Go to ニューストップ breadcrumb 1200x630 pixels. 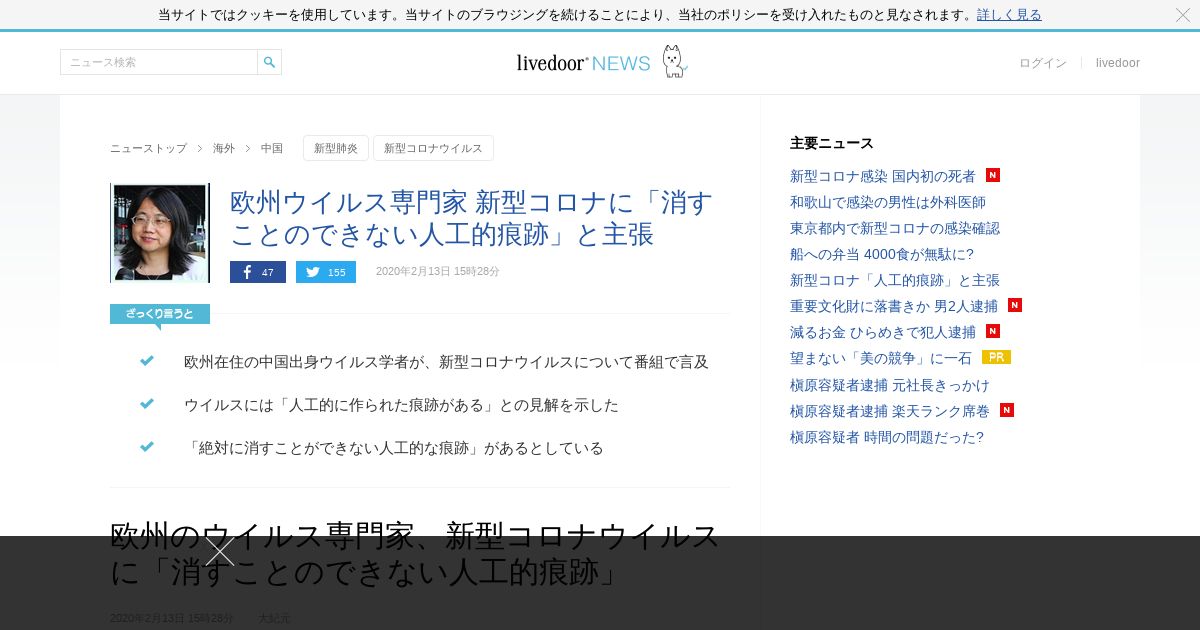coord(148,148)
